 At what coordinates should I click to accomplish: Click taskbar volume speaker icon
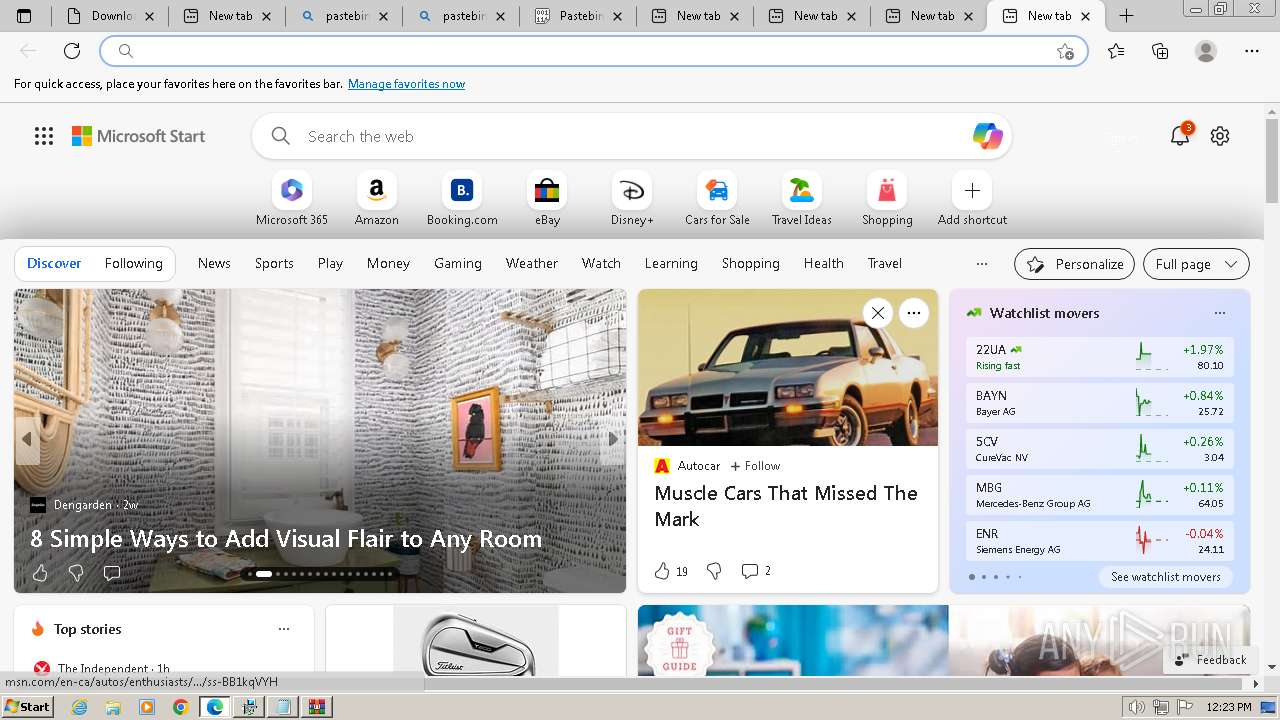1136,707
